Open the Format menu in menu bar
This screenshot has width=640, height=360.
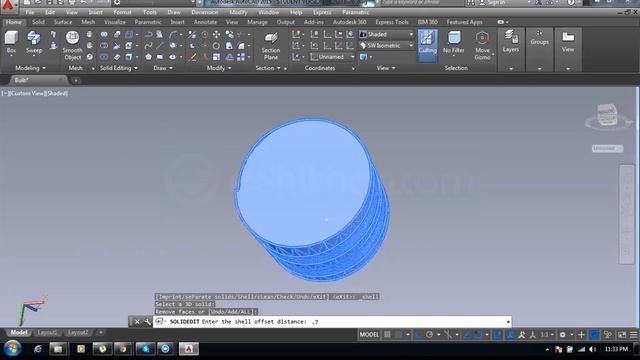tap(122, 12)
